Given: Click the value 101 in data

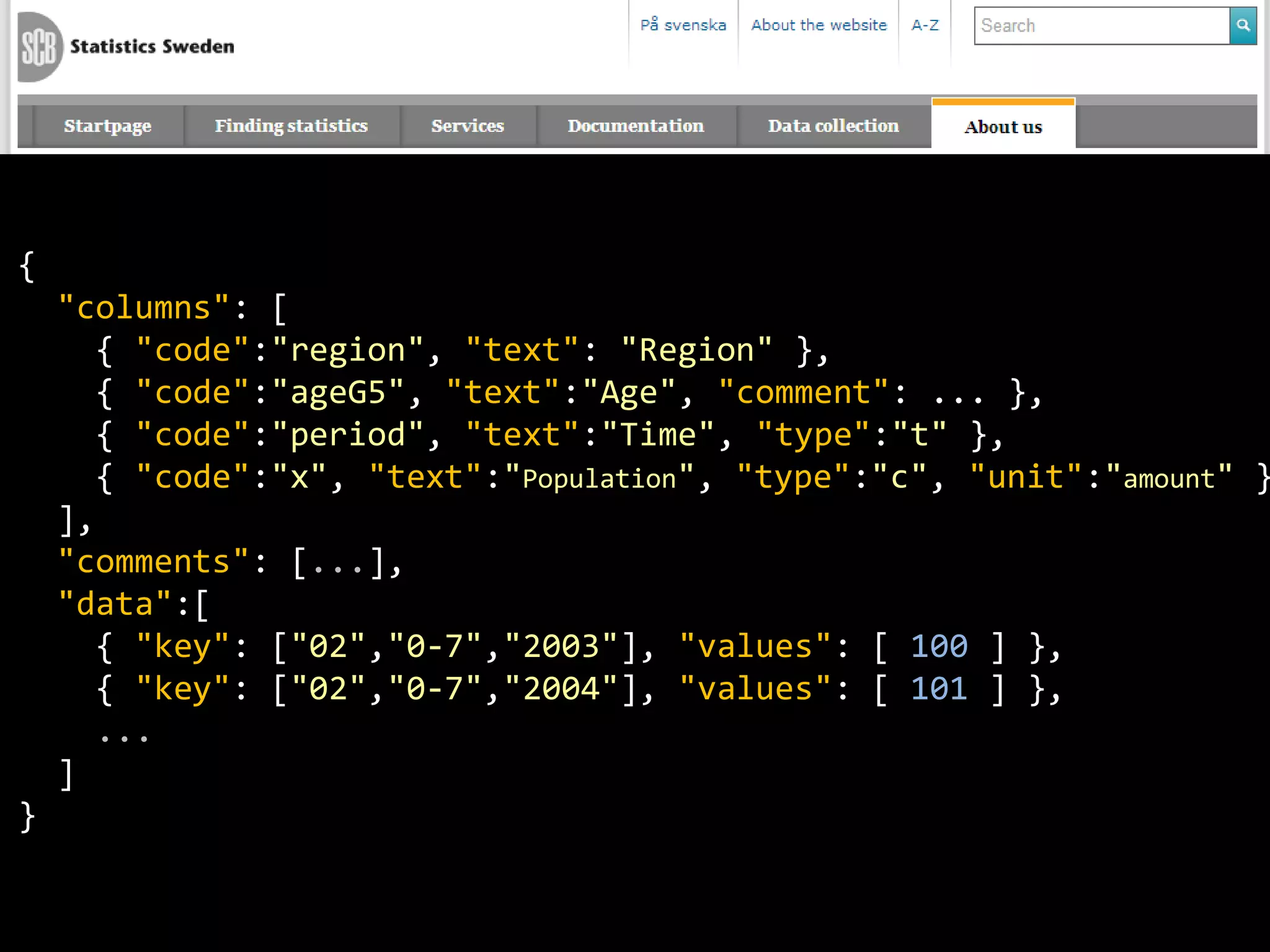Looking at the screenshot, I should pos(939,689).
